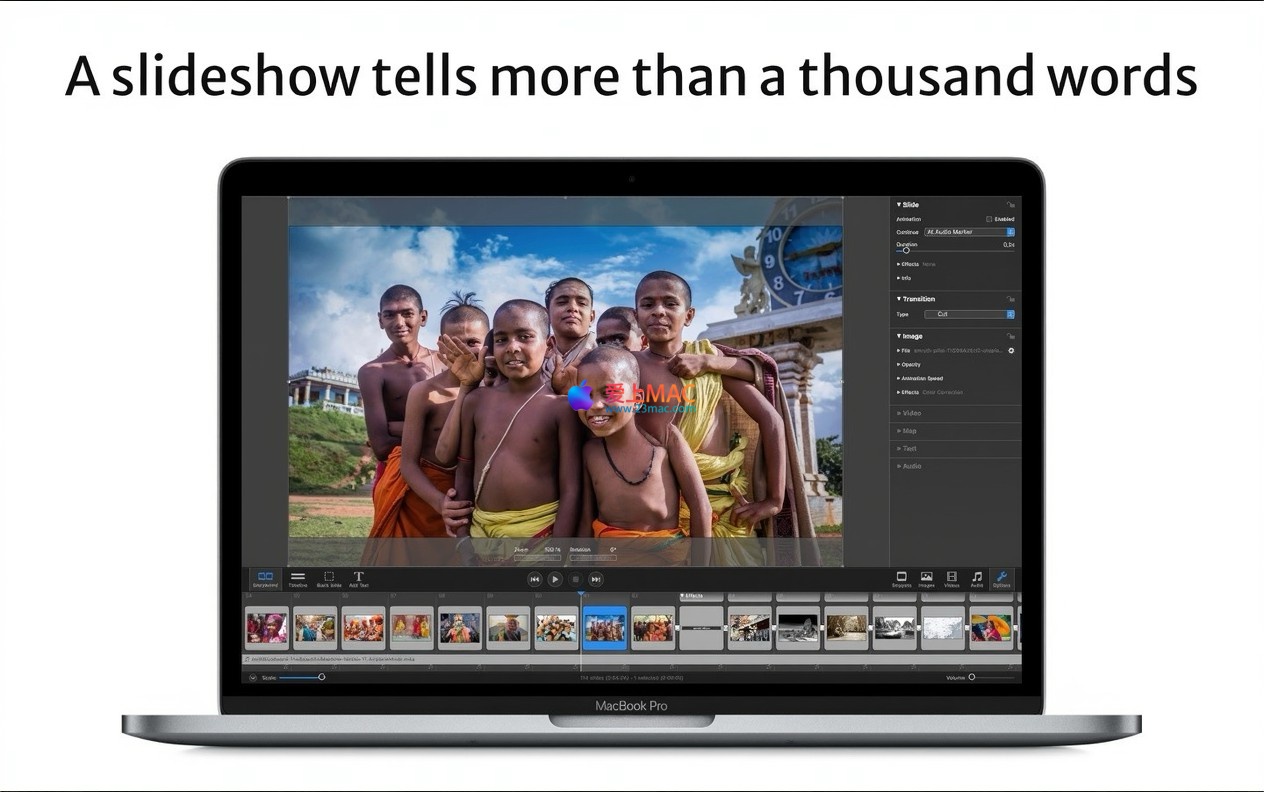Click the Volume slider handle
The width and height of the screenshot is (1264, 792).
click(x=971, y=677)
